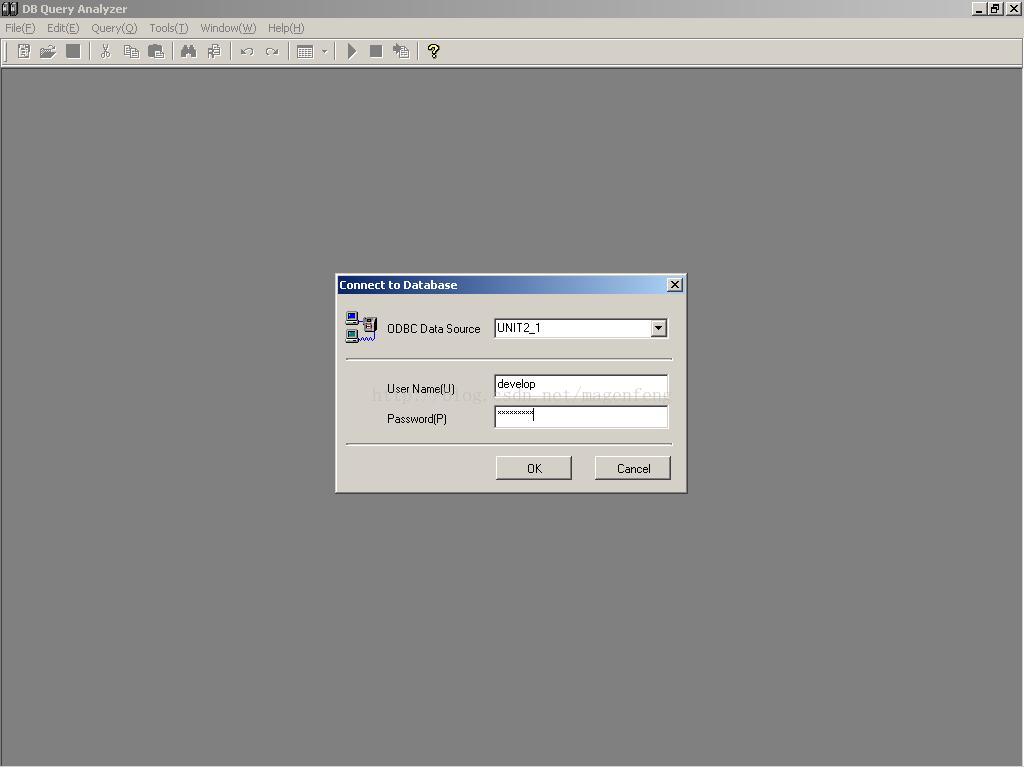Click the Save icon in toolbar
The height and width of the screenshot is (768, 1024).
tap(73, 51)
